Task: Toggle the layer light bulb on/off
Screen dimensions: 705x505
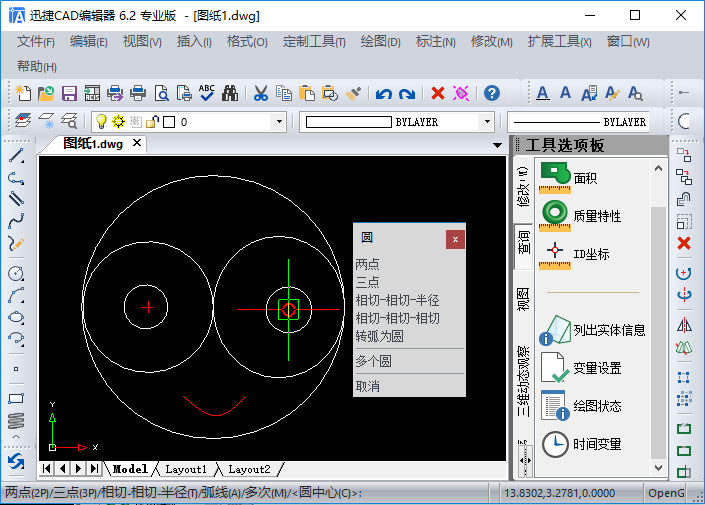Action: (x=101, y=121)
